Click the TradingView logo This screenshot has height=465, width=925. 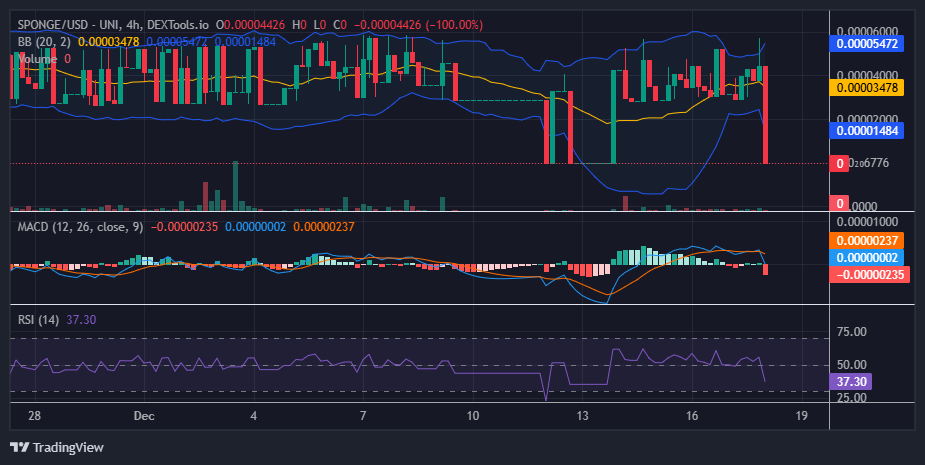[x=57, y=447]
